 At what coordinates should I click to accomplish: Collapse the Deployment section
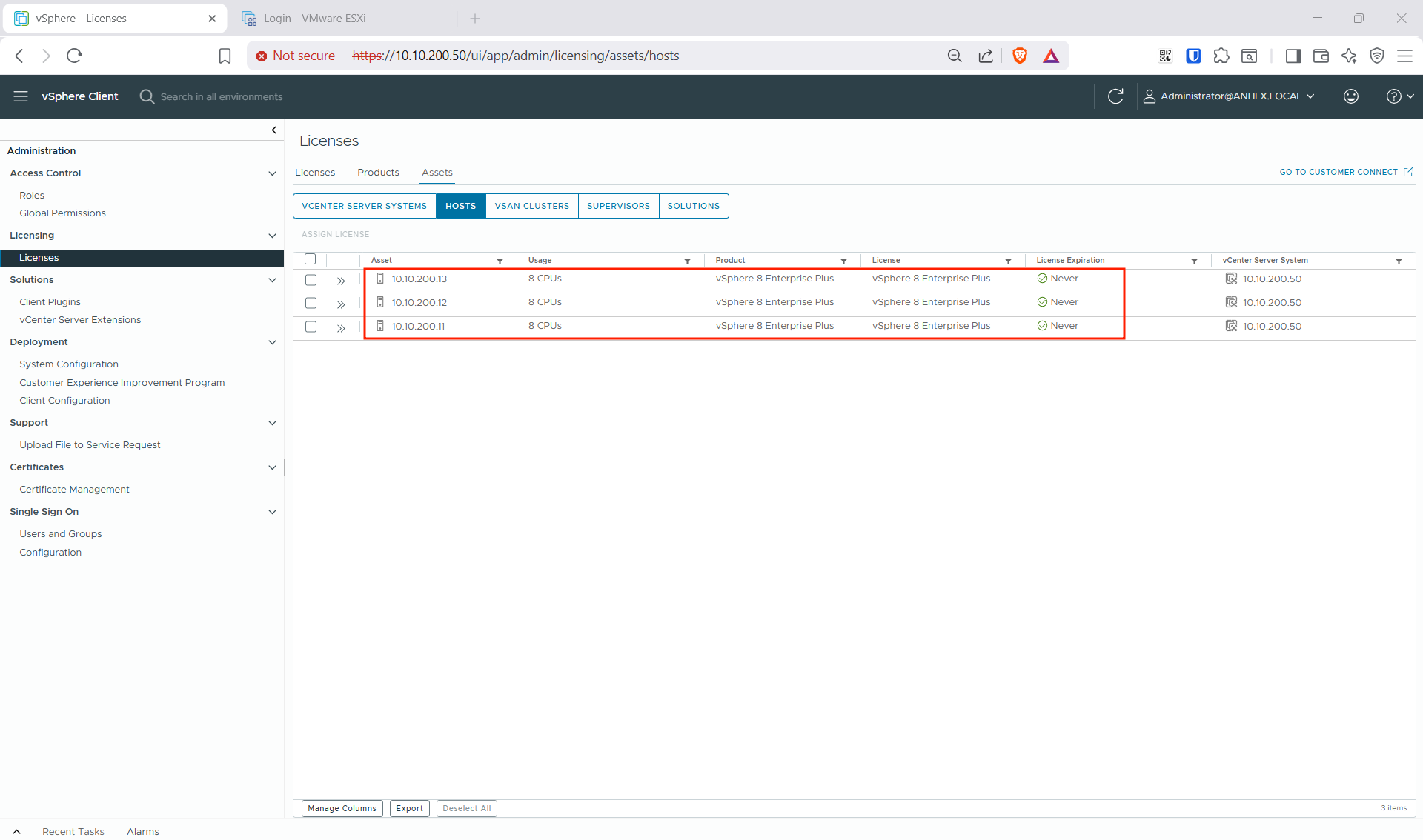pos(272,342)
